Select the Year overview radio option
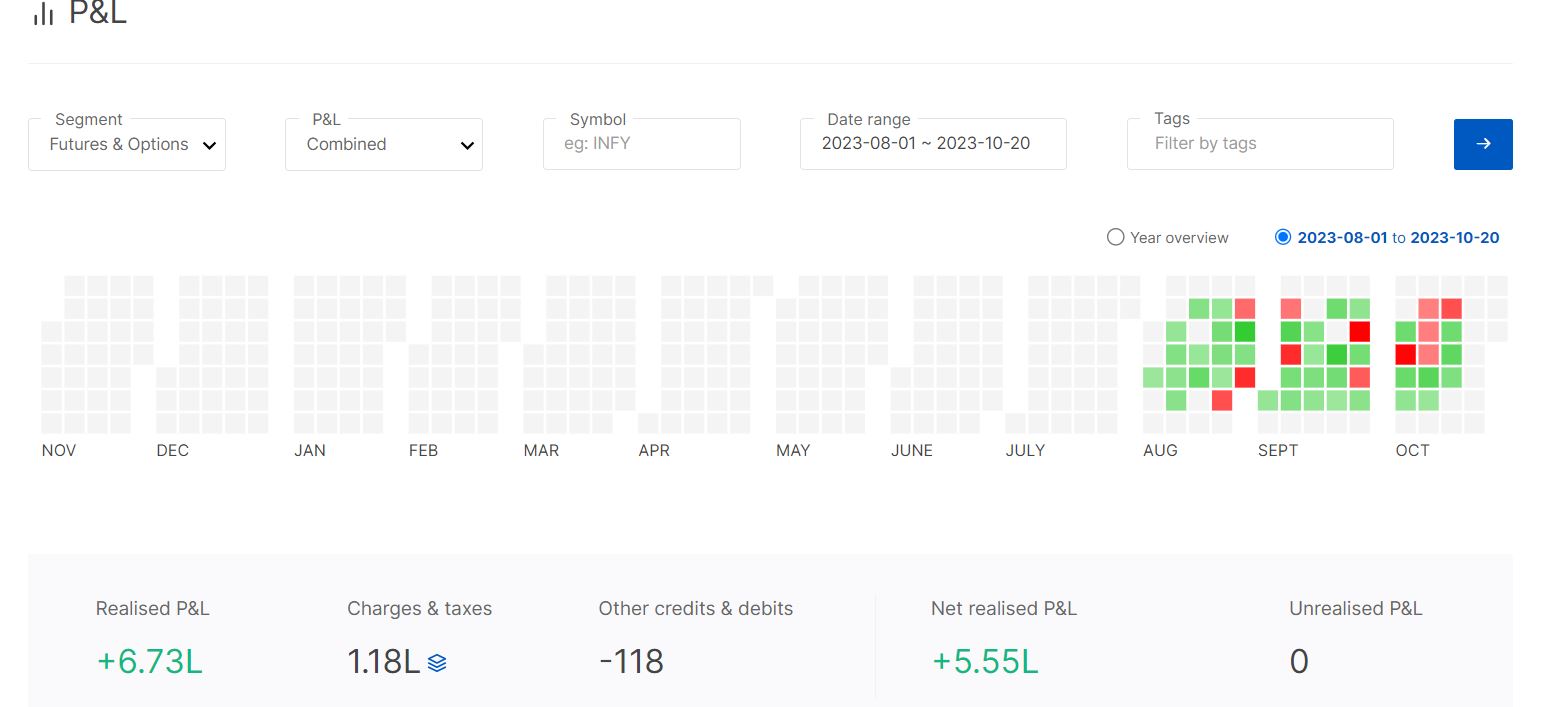The height and width of the screenshot is (707, 1558). pyautogui.click(x=1116, y=238)
